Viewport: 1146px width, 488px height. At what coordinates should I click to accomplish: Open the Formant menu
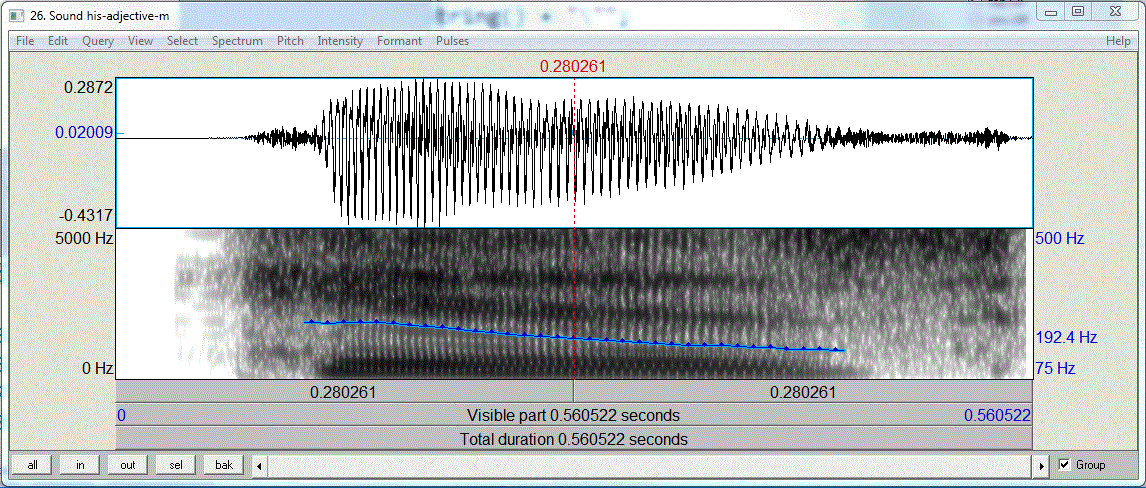(x=399, y=41)
